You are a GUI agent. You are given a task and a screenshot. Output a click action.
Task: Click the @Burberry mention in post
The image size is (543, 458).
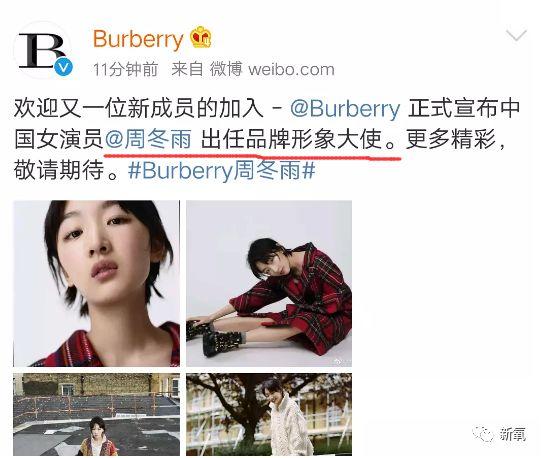coord(345,109)
